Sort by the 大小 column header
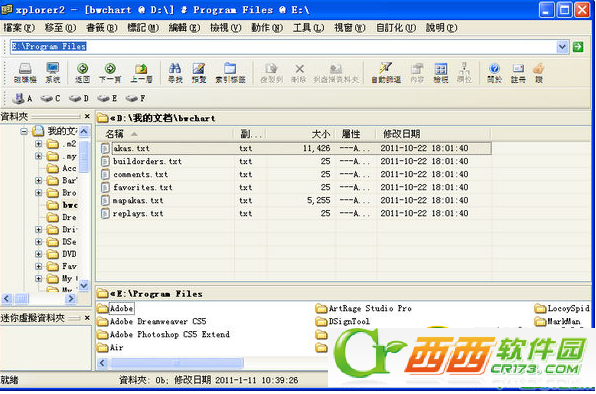 pyautogui.click(x=301, y=134)
